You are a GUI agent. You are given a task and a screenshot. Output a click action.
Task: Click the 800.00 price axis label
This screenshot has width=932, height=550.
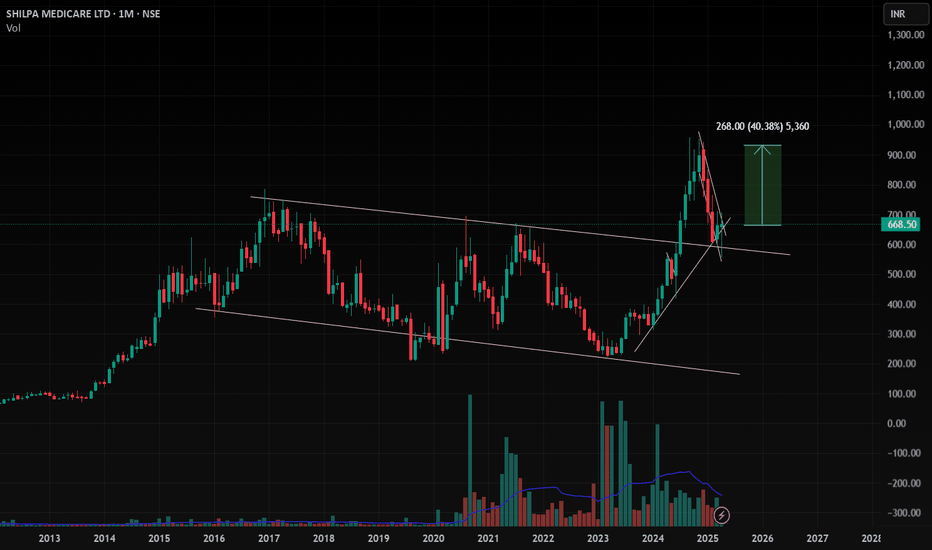coord(902,185)
